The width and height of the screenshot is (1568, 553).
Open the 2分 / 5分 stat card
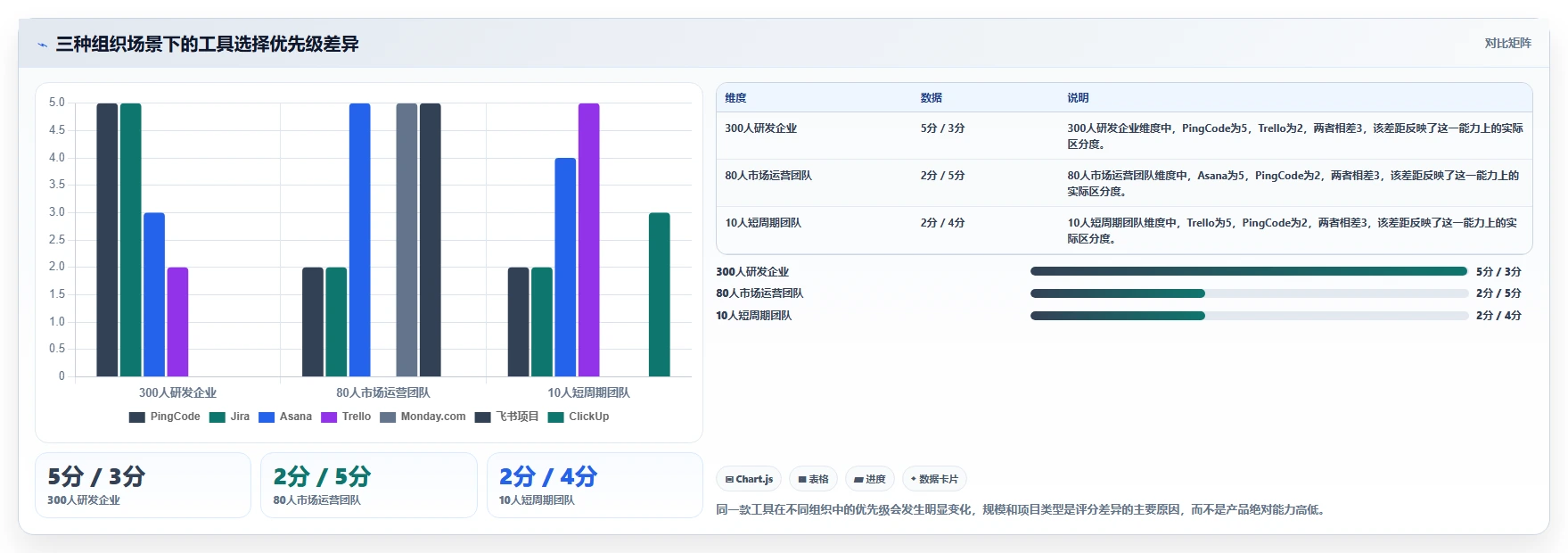[369, 485]
